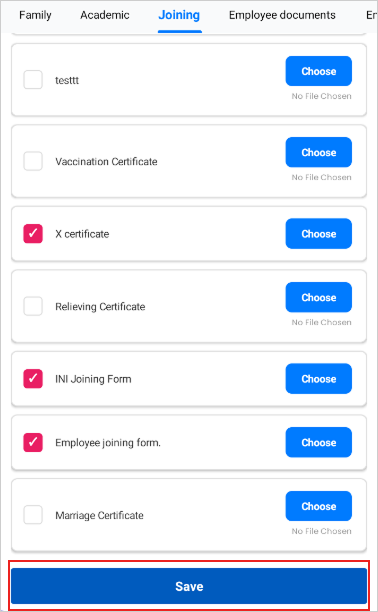The width and height of the screenshot is (378, 612).
Task: Open the partially visible tab after Employee documents
Action: (371, 15)
